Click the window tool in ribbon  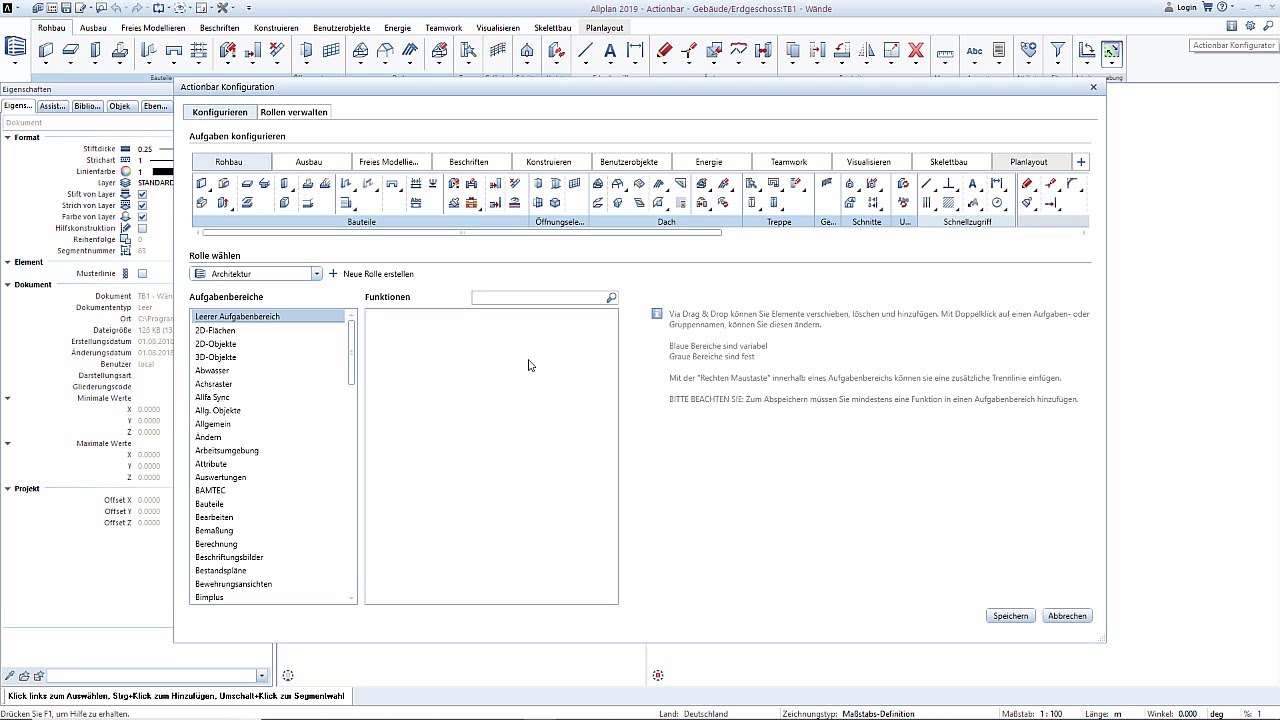[305, 50]
